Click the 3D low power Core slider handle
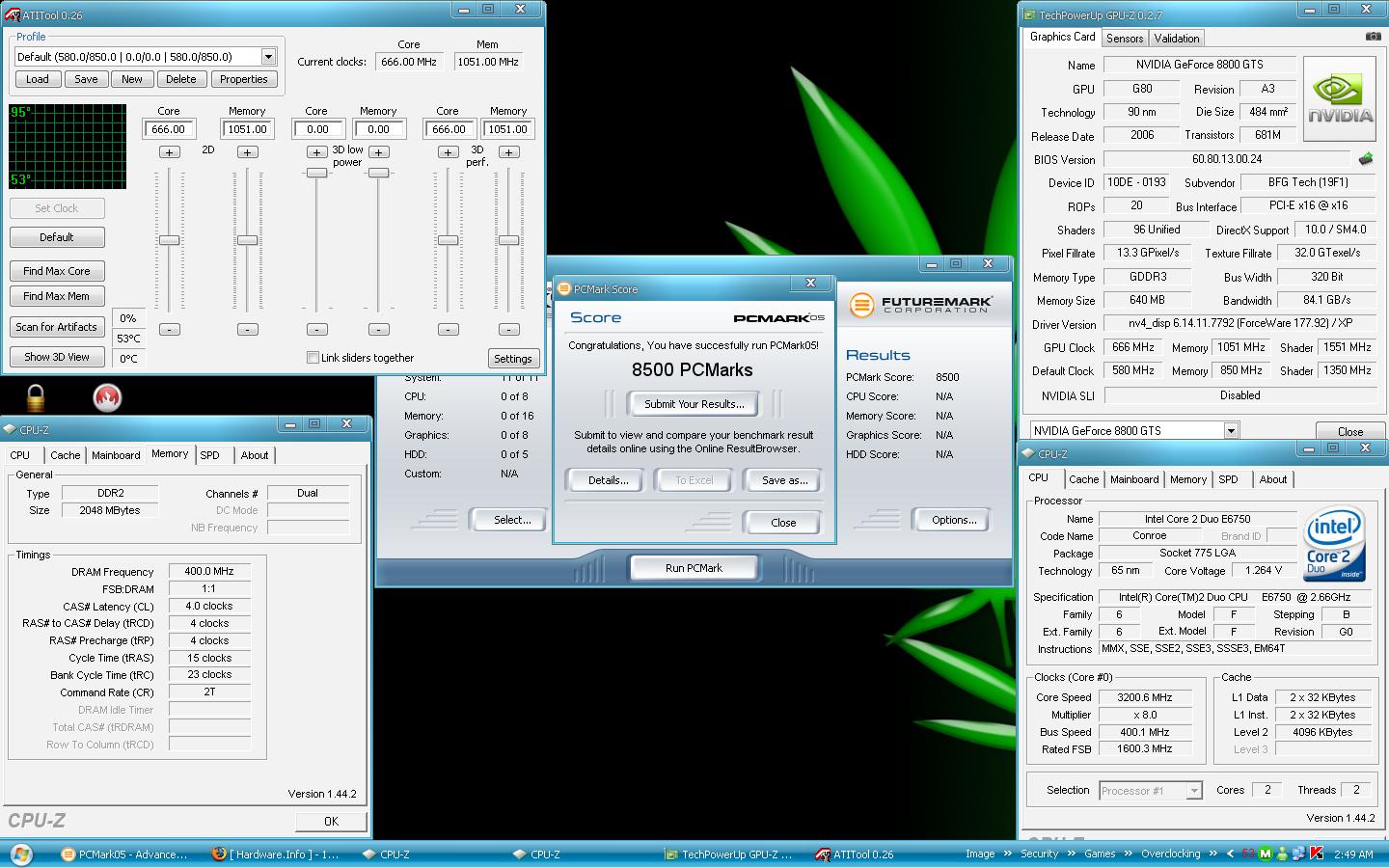1389x868 pixels. coord(316,173)
